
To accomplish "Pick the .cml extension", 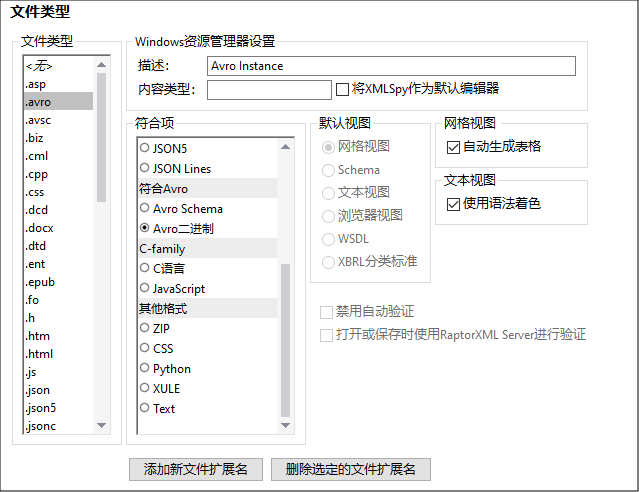I will 58,156.
